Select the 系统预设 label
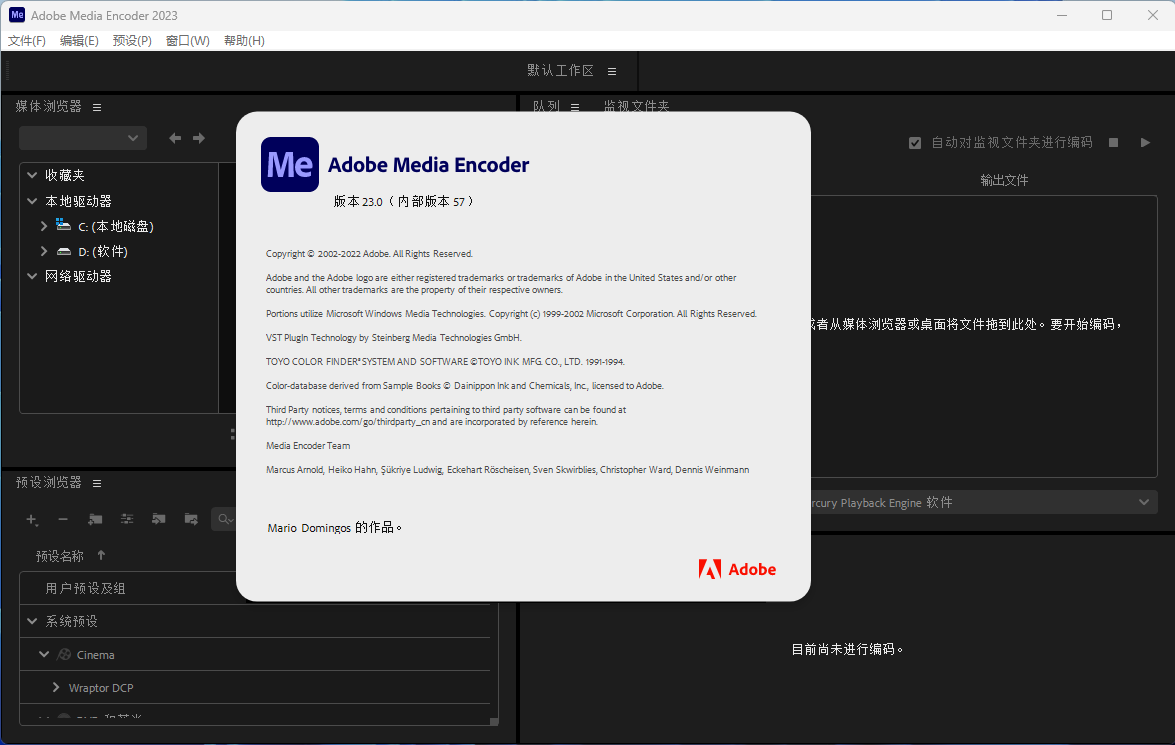This screenshot has height=745, width=1175. click(x=72, y=621)
